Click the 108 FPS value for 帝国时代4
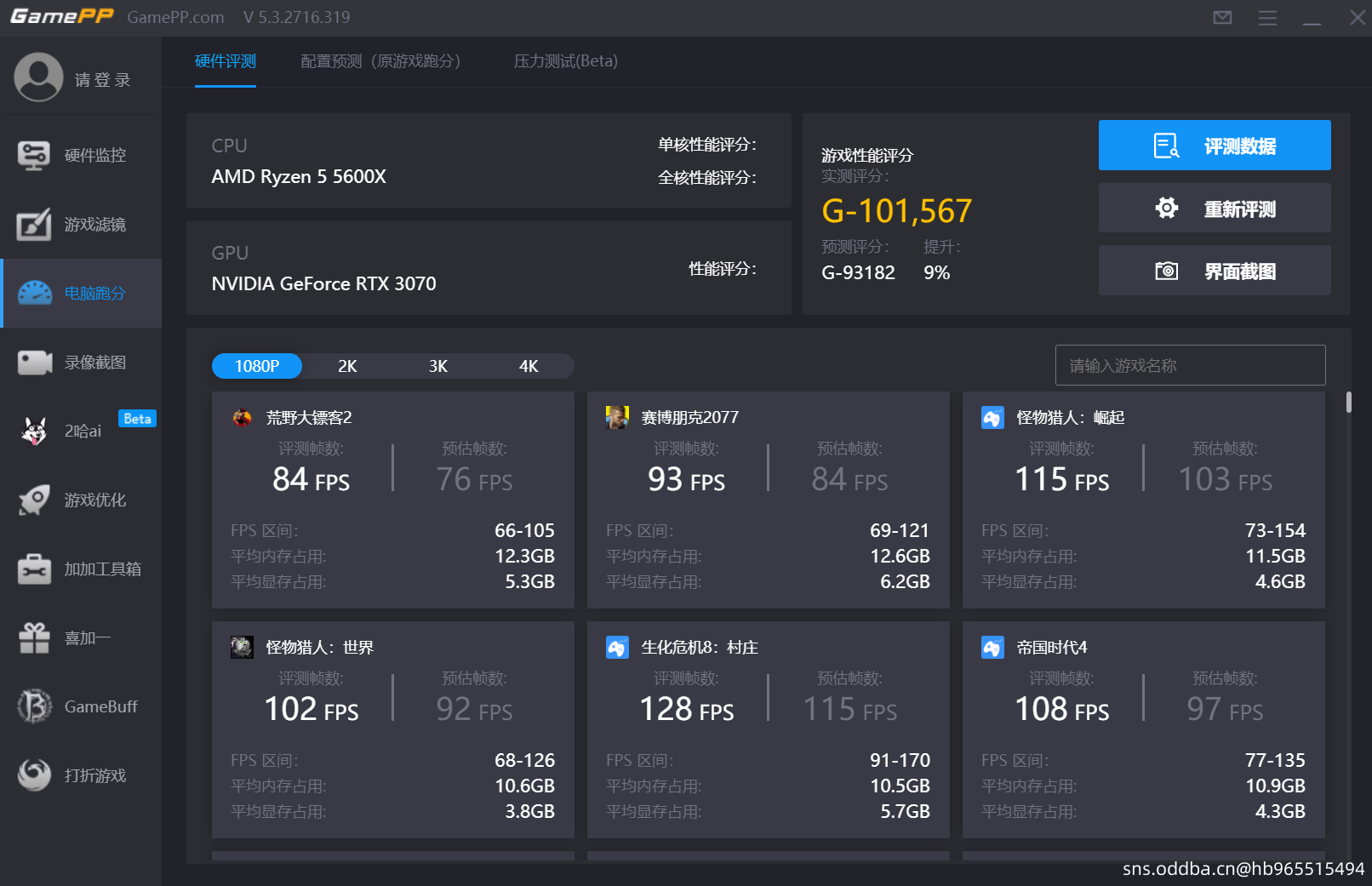Viewport: 1372px width, 886px height. tap(1061, 709)
